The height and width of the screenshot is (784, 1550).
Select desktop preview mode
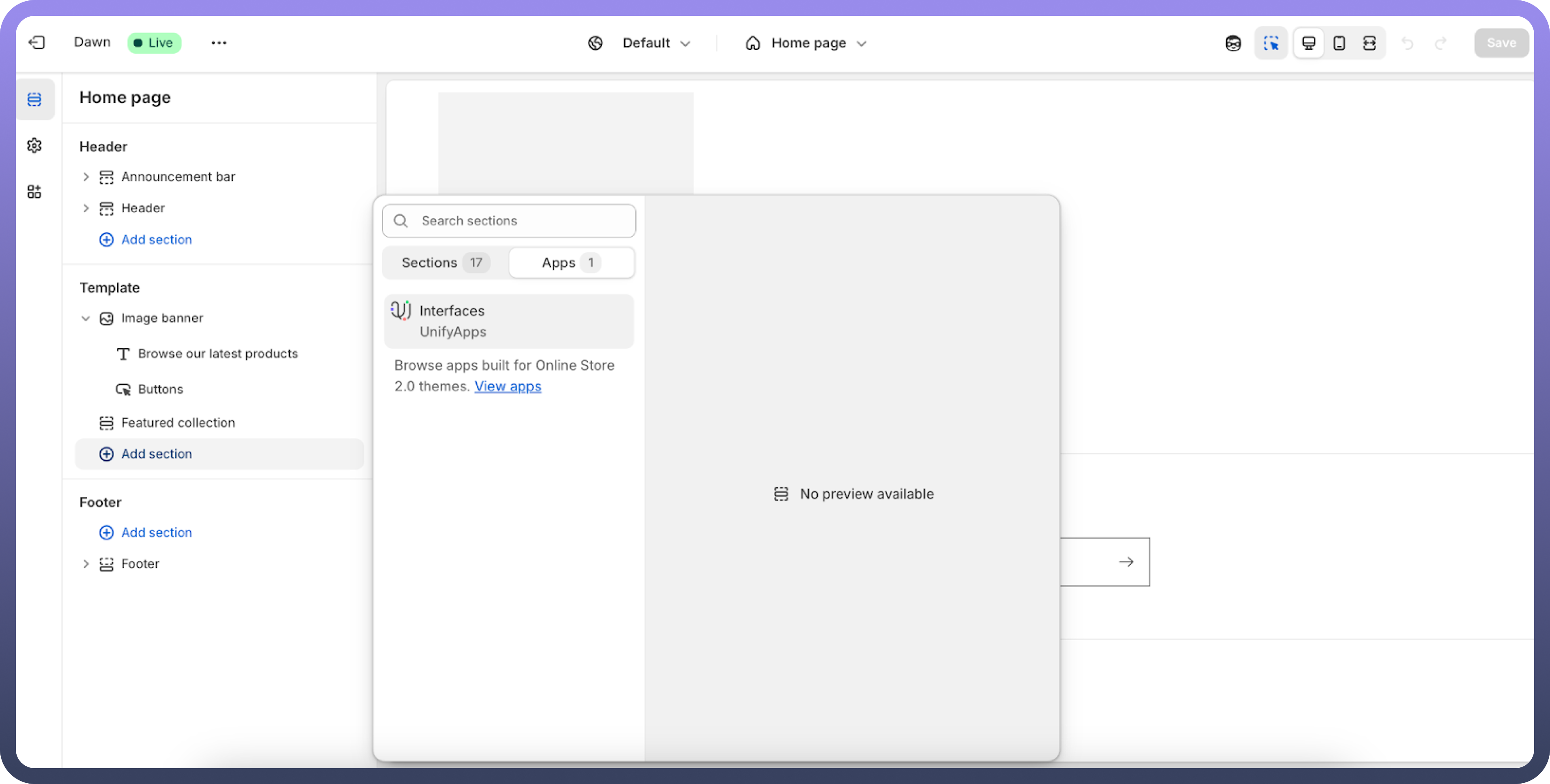coord(1308,43)
